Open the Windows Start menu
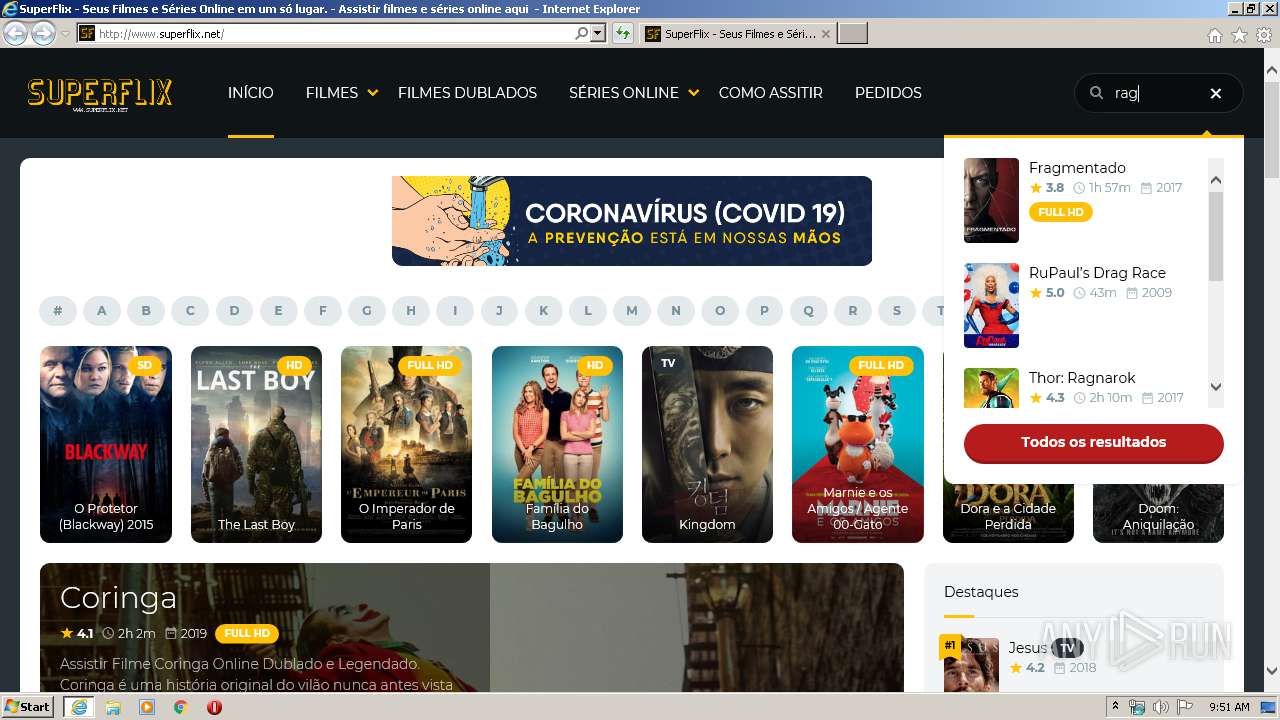Image resolution: width=1280 pixels, height=720 pixels. coord(28,706)
